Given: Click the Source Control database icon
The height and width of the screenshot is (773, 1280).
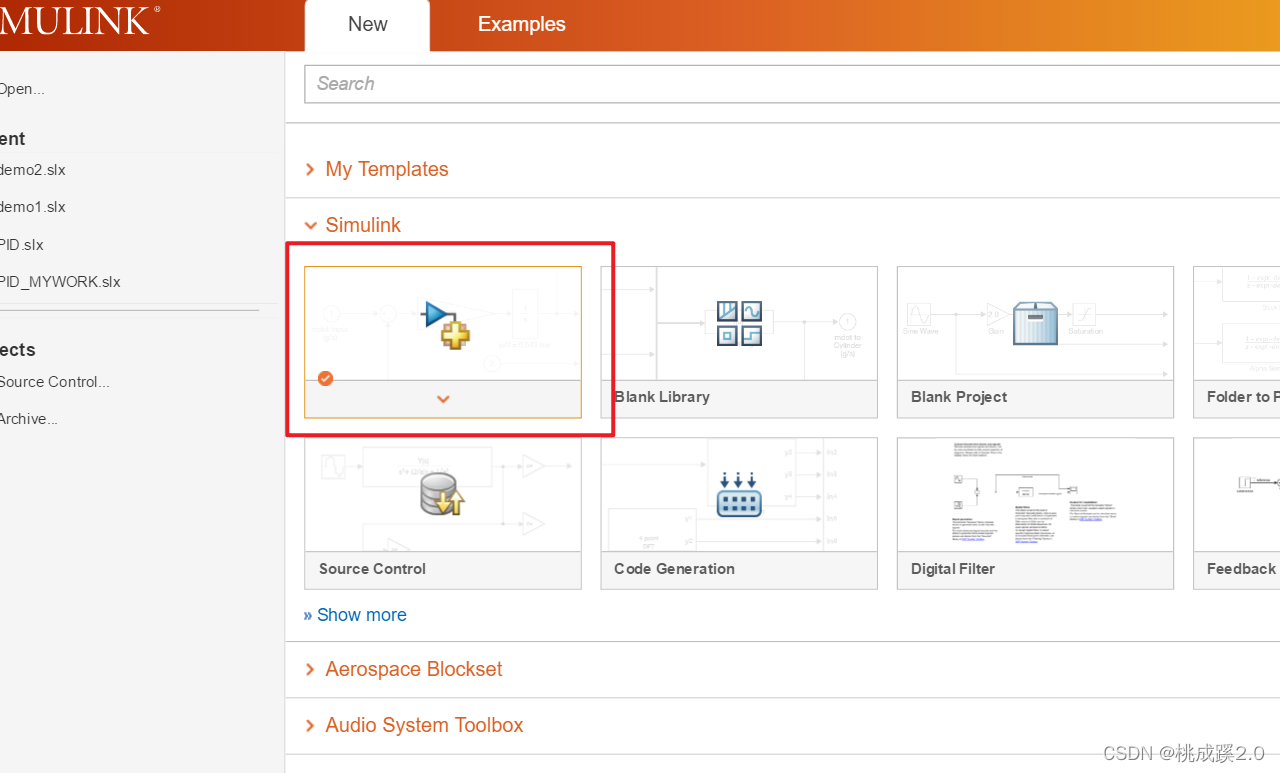Looking at the screenshot, I should coord(442,494).
